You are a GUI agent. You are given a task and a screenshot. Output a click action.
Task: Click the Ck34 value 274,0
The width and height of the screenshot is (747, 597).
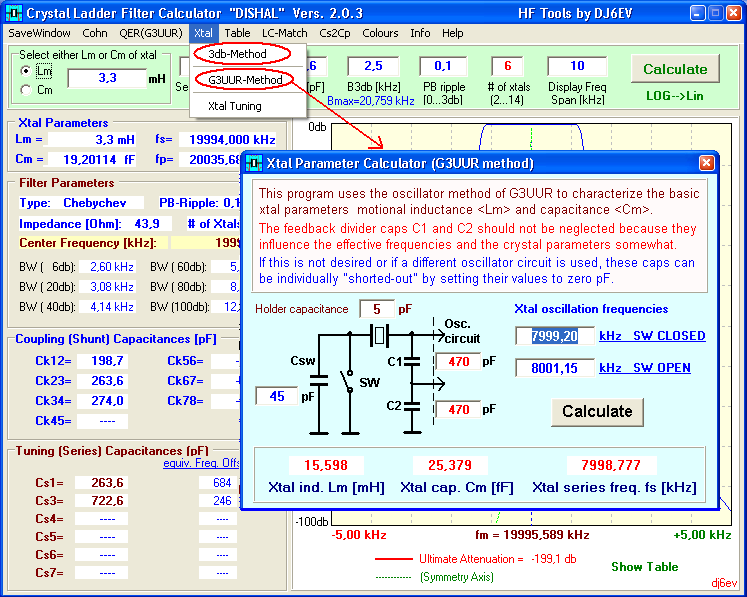[x=102, y=401]
